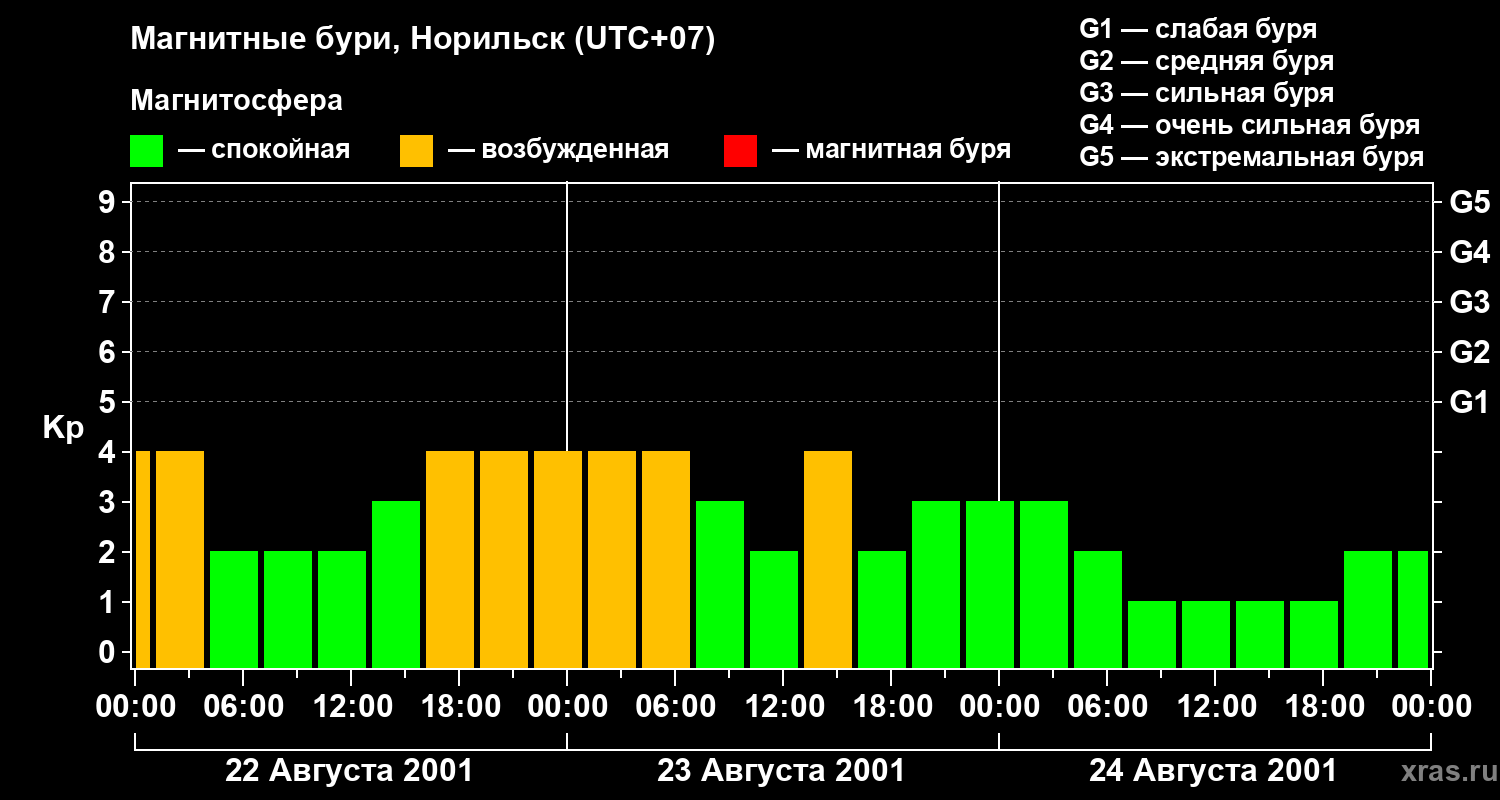
Task: Click the red 'магнитная буря' legend swatch
Action: coord(740,151)
